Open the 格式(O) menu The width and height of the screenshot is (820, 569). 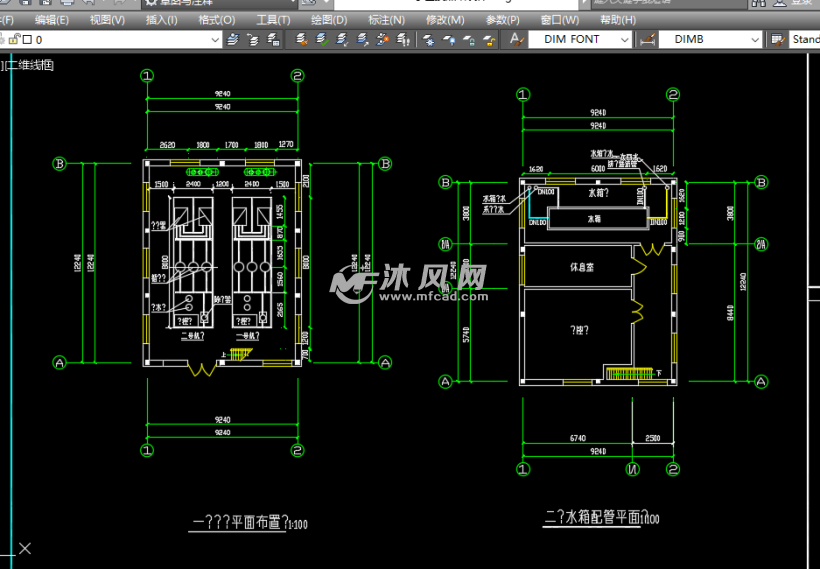click(217, 19)
